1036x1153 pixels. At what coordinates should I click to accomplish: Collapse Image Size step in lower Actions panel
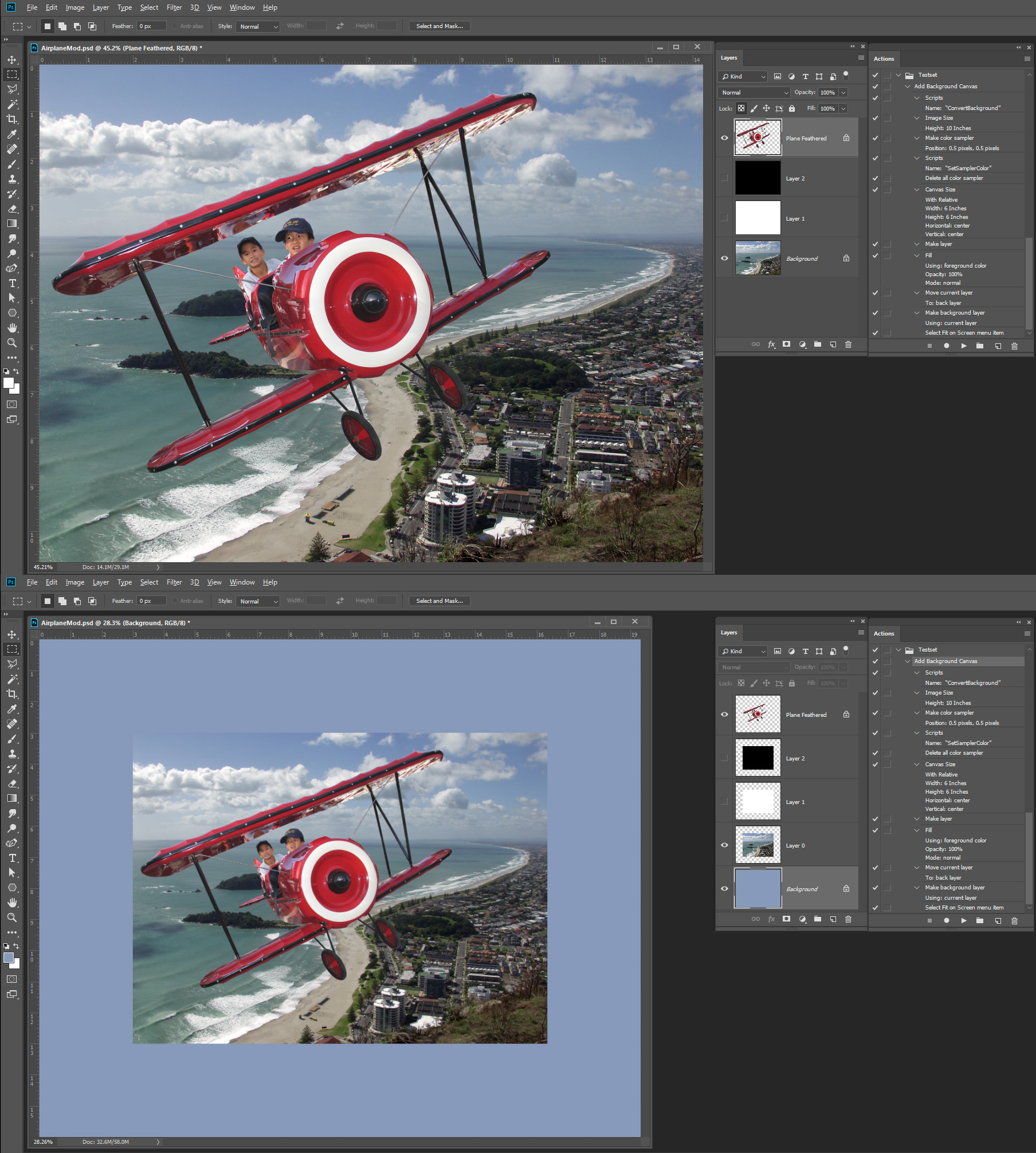(x=917, y=693)
